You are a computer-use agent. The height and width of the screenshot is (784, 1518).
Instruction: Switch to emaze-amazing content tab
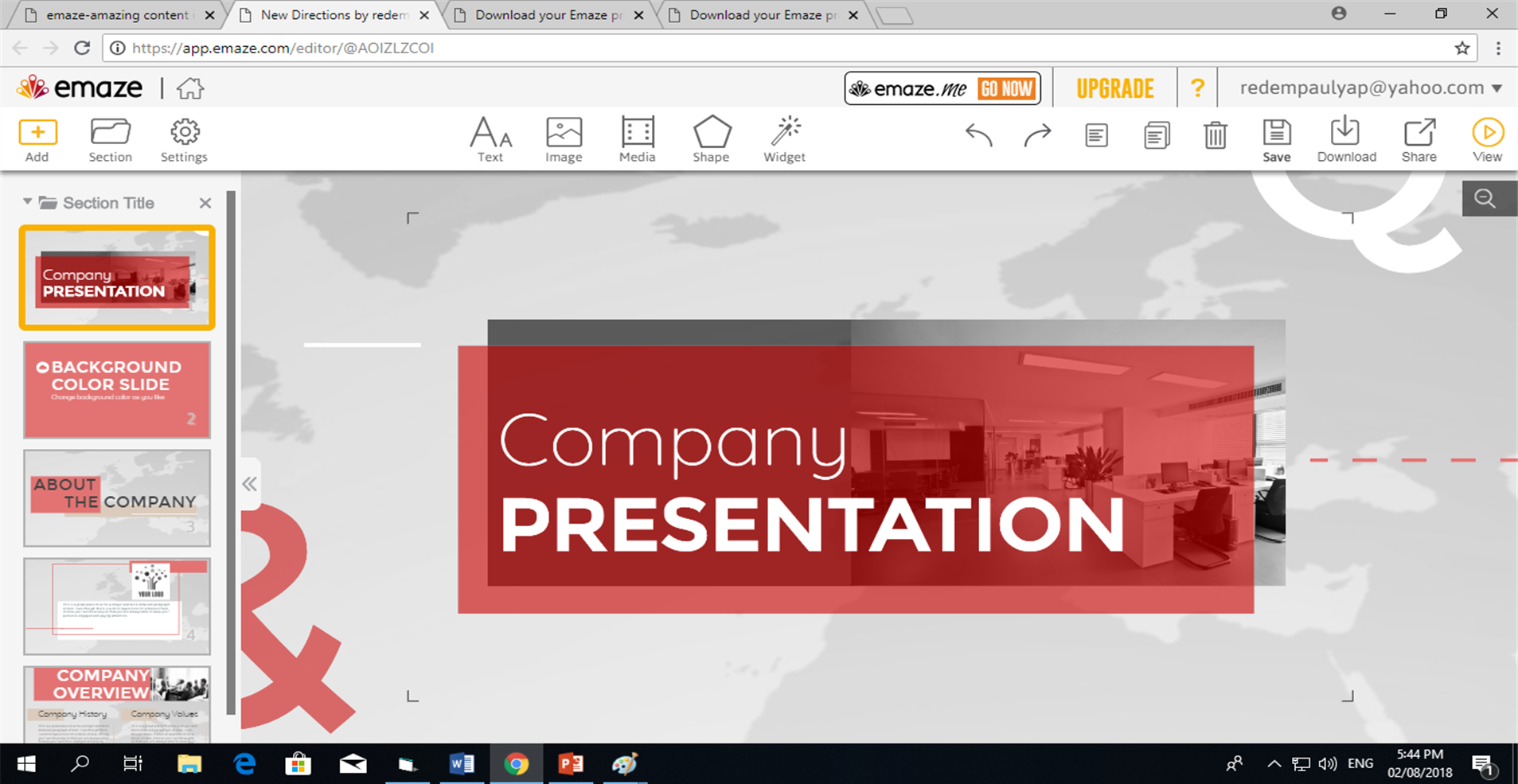[x=118, y=15]
